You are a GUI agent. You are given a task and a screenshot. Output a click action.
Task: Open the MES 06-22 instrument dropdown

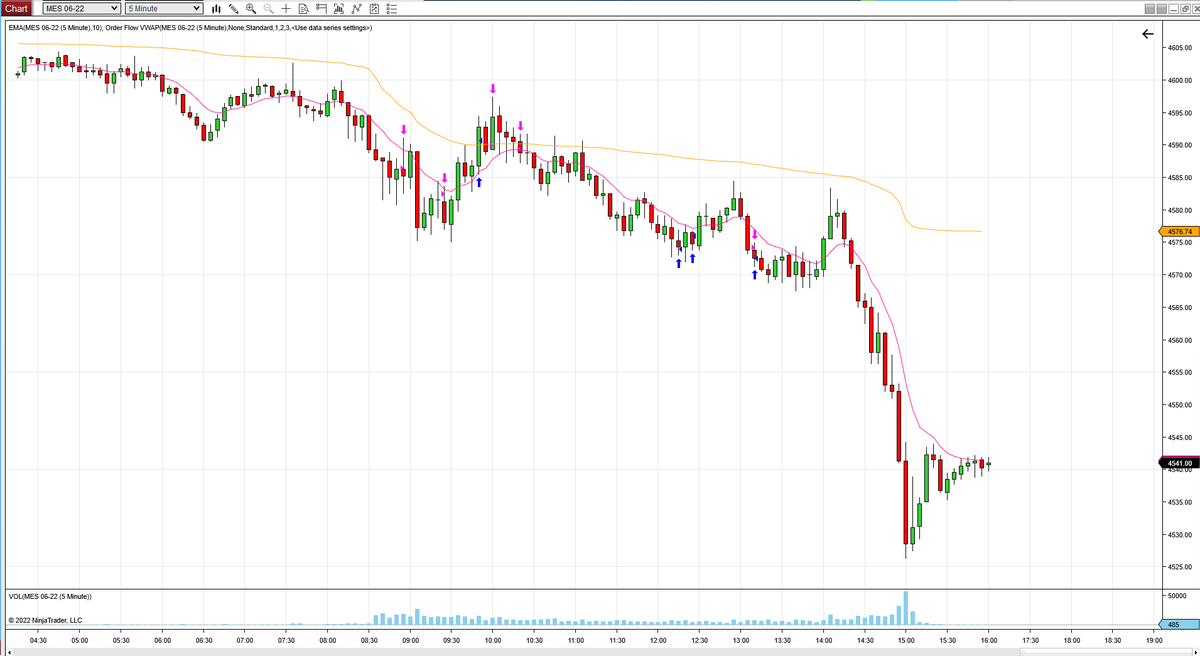point(81,8)
